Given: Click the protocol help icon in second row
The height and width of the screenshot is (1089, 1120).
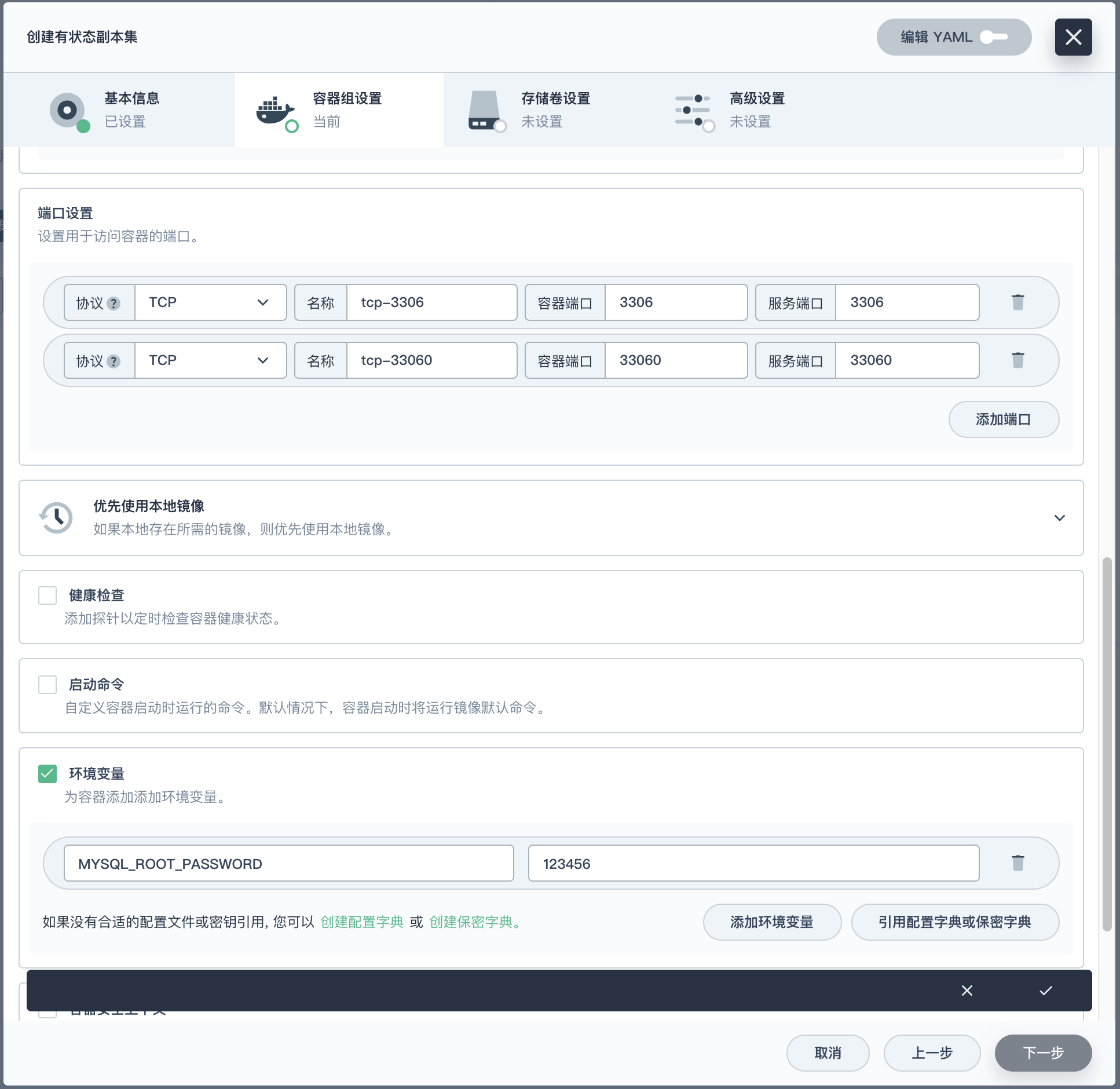Looking at the screenshot, I should tap(114, 361).
